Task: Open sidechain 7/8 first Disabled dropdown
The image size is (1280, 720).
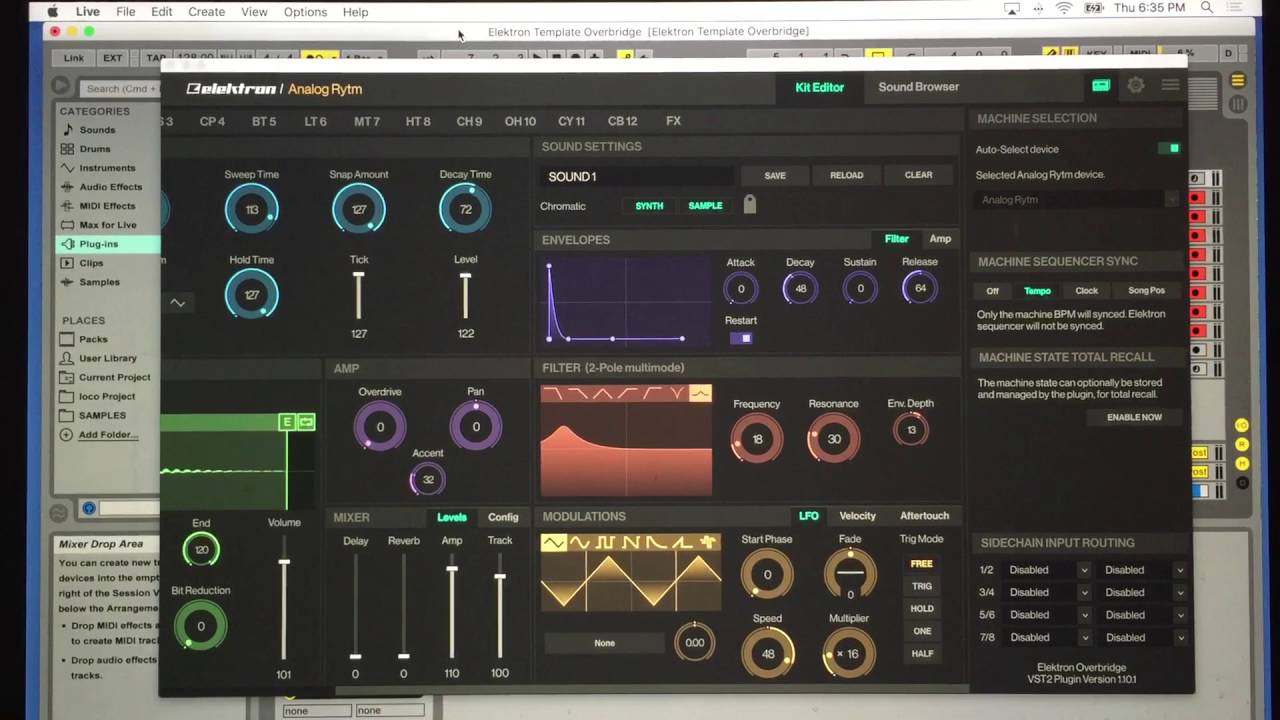Action: 1048,637
